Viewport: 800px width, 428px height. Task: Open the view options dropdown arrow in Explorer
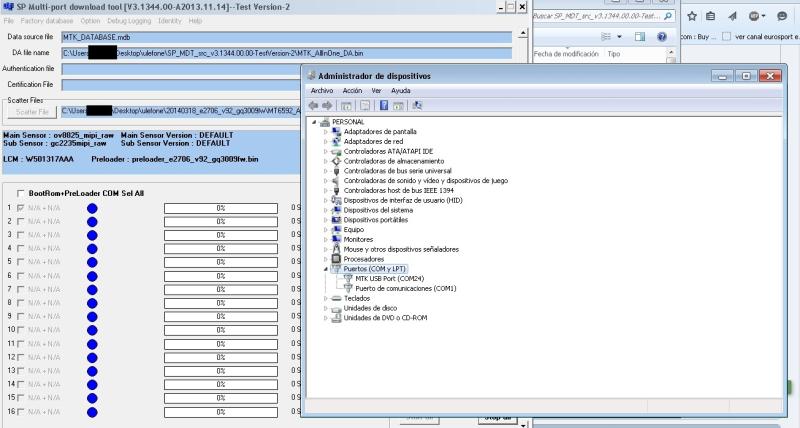click(x=619, y=37)
